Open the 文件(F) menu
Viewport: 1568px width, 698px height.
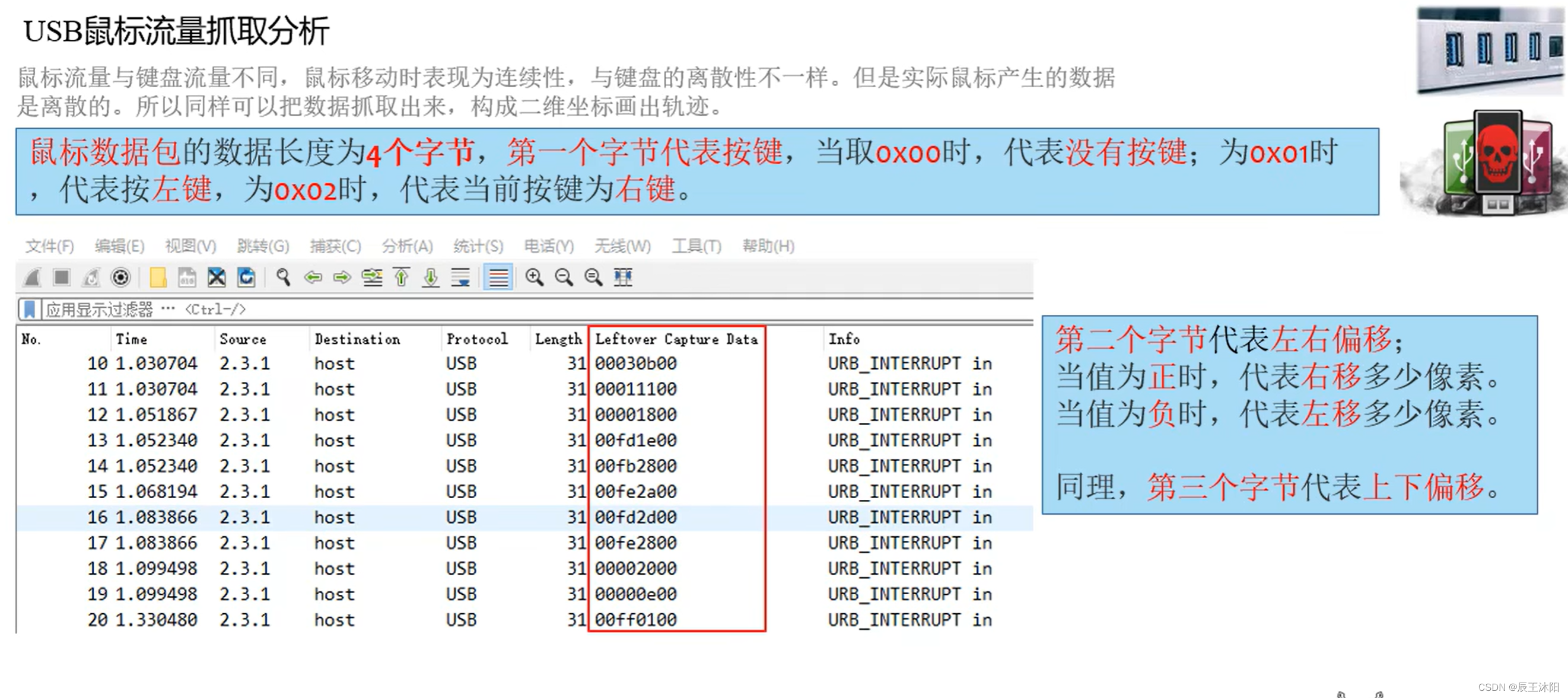click(x=49, y=247)
